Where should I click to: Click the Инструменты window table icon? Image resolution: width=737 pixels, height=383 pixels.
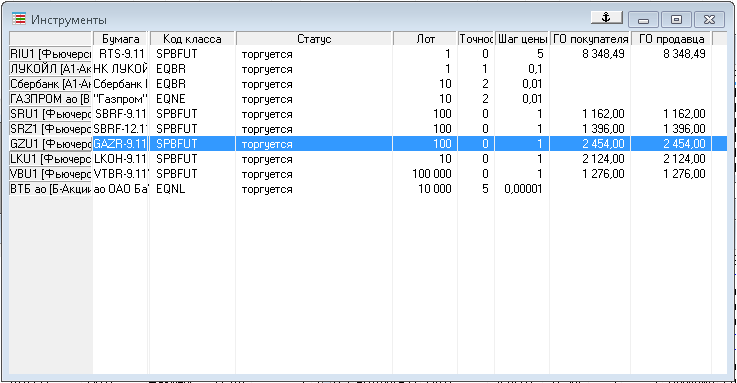coord(19,19)
